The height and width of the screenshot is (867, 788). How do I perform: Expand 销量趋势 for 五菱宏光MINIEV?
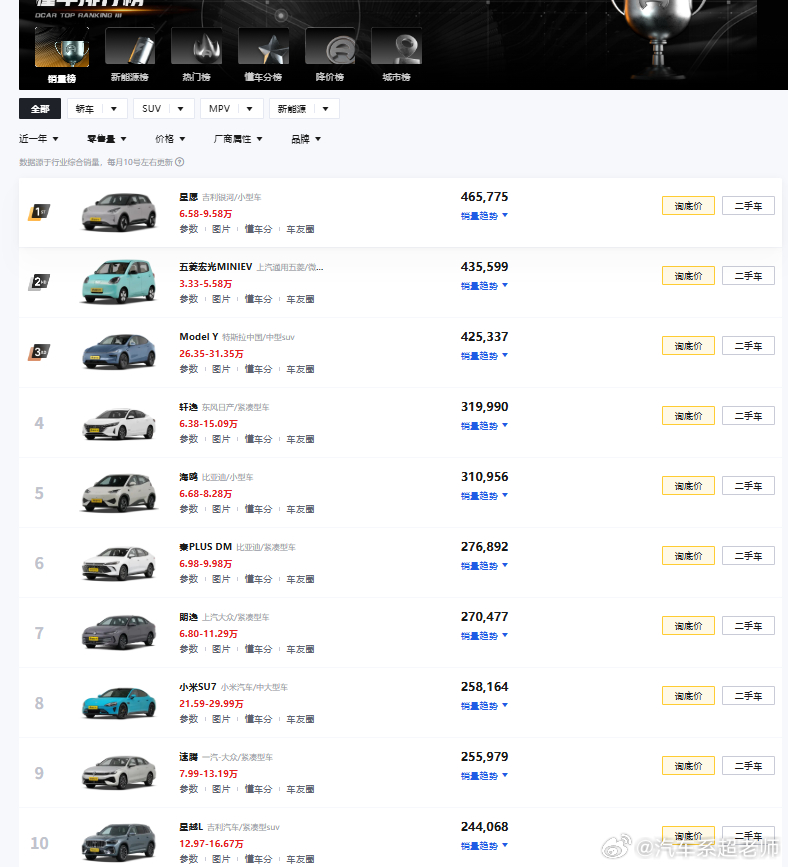484,285
